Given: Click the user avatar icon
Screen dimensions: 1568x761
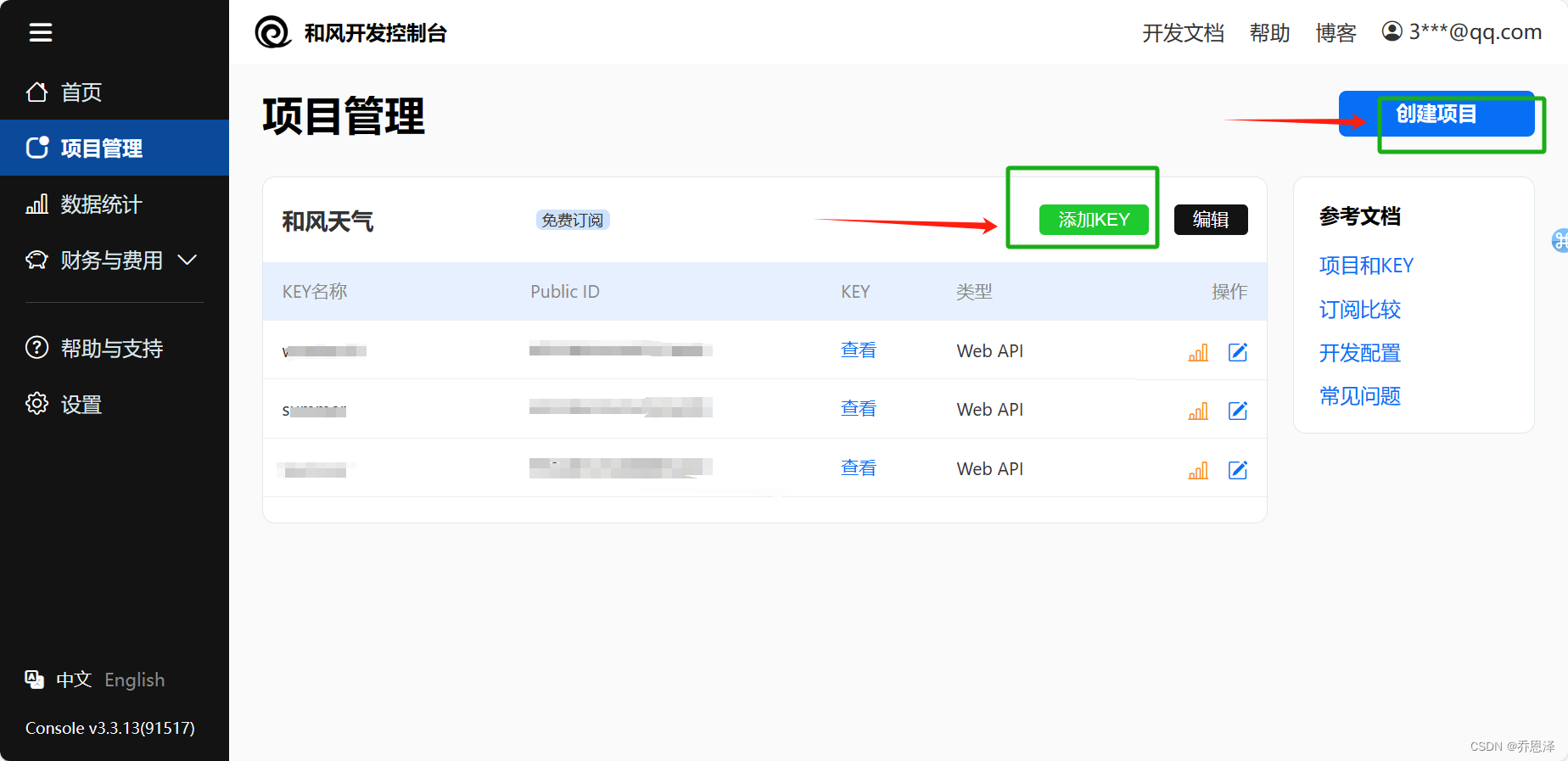Looking at the screenshot, I should point(1392,31).
